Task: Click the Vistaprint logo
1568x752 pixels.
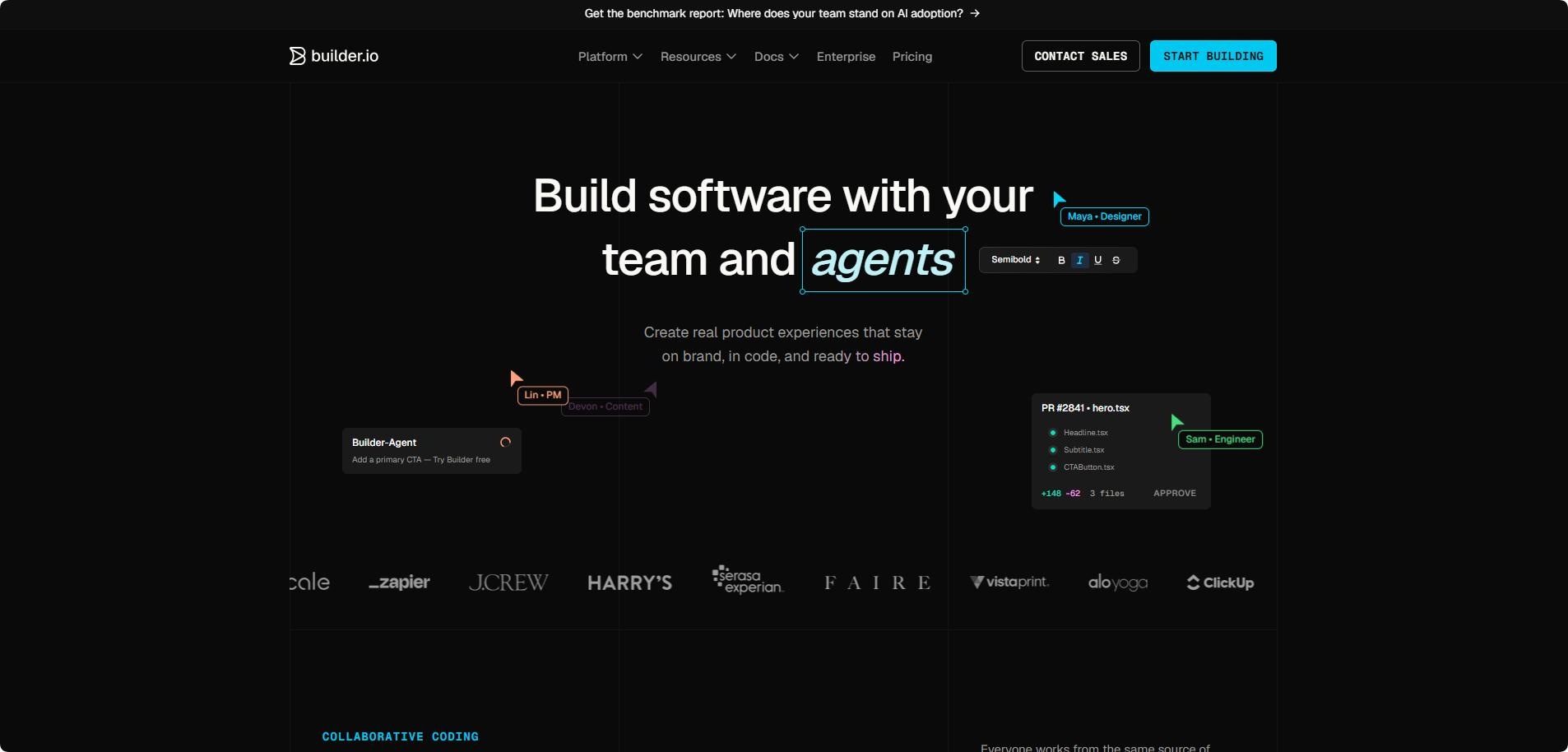Action: [x=1009, y=582]
